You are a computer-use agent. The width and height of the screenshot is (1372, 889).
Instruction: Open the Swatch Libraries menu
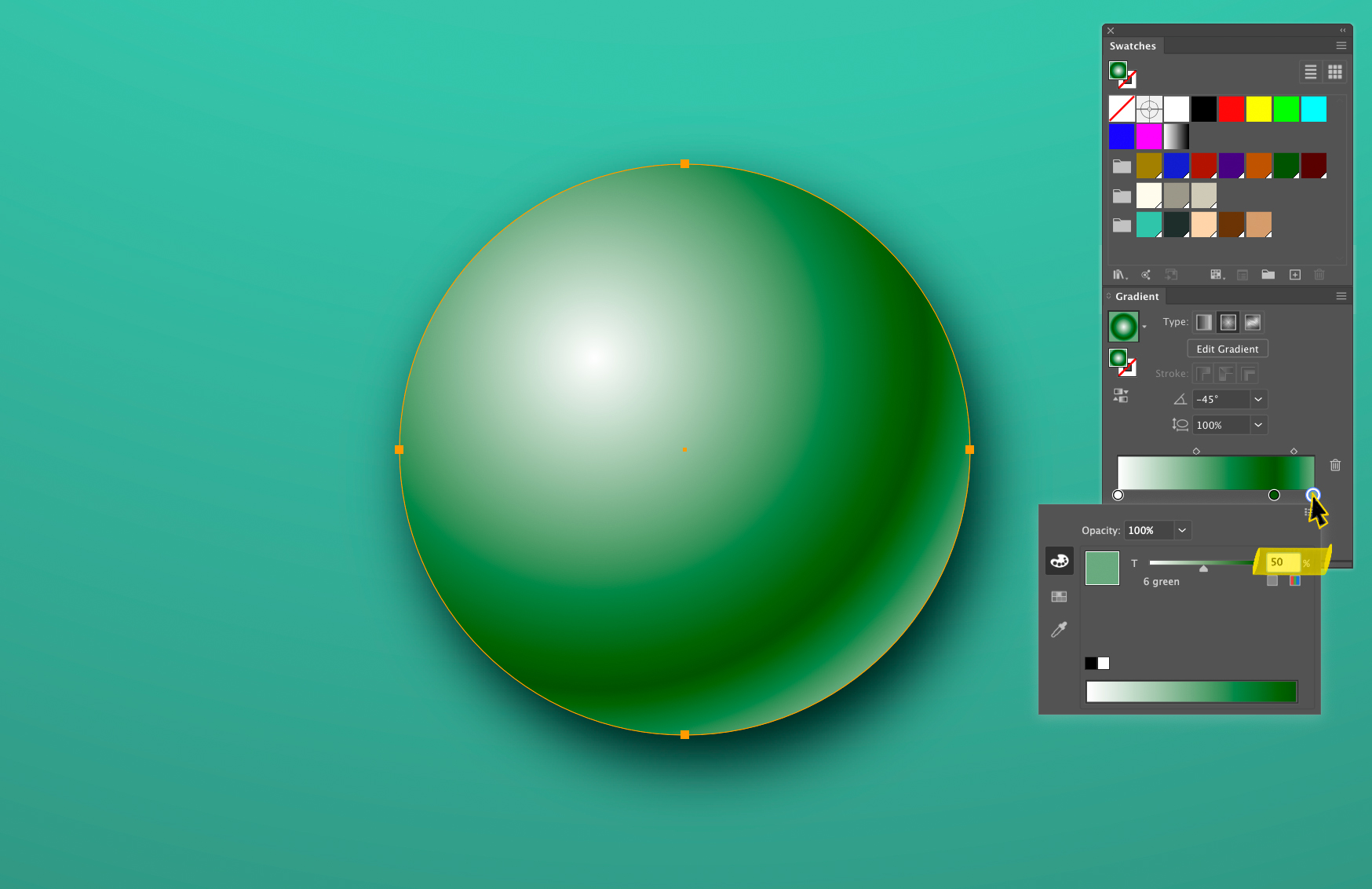coord(1119,275)
